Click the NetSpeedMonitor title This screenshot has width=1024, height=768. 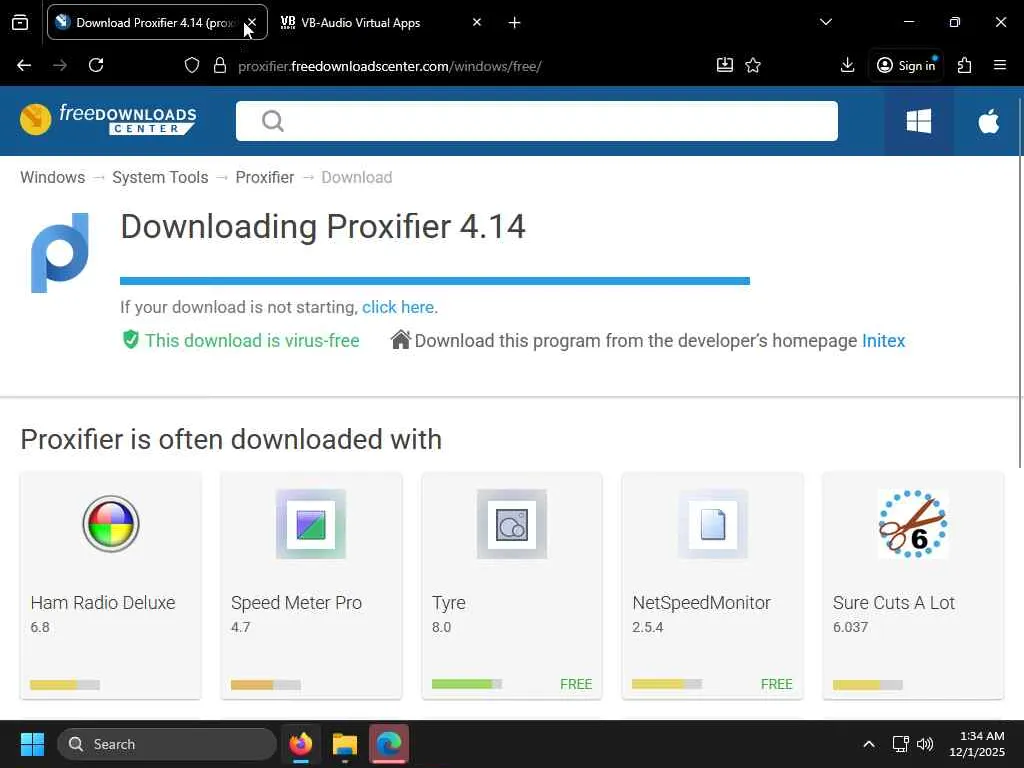(701, 603)
